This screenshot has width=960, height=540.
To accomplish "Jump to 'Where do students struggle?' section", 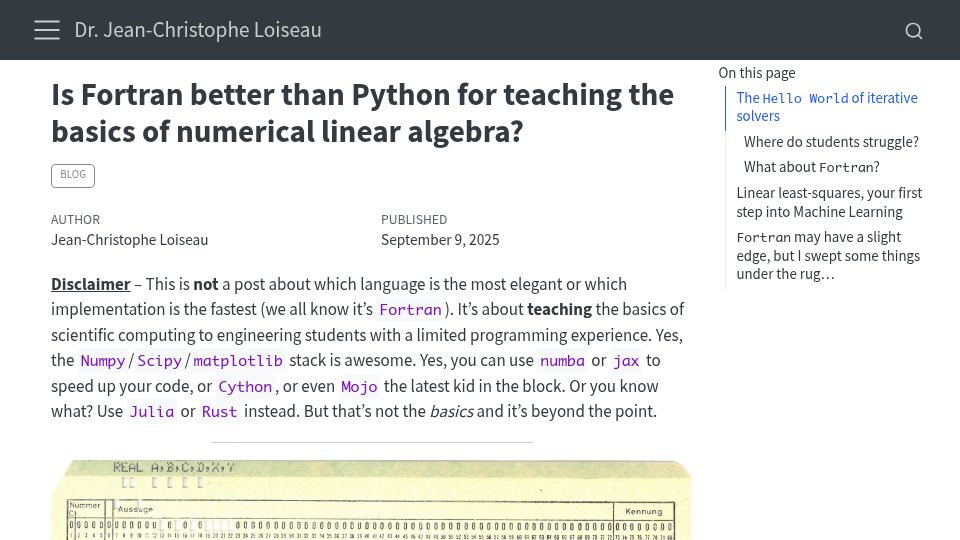I will [x=831, y=142].
